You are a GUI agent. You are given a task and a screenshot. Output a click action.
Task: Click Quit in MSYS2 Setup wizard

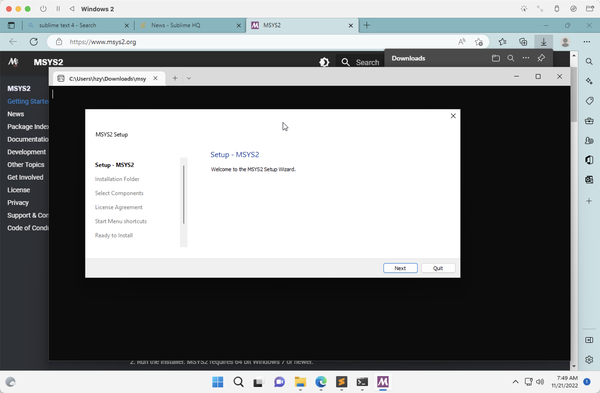[438, 268]
